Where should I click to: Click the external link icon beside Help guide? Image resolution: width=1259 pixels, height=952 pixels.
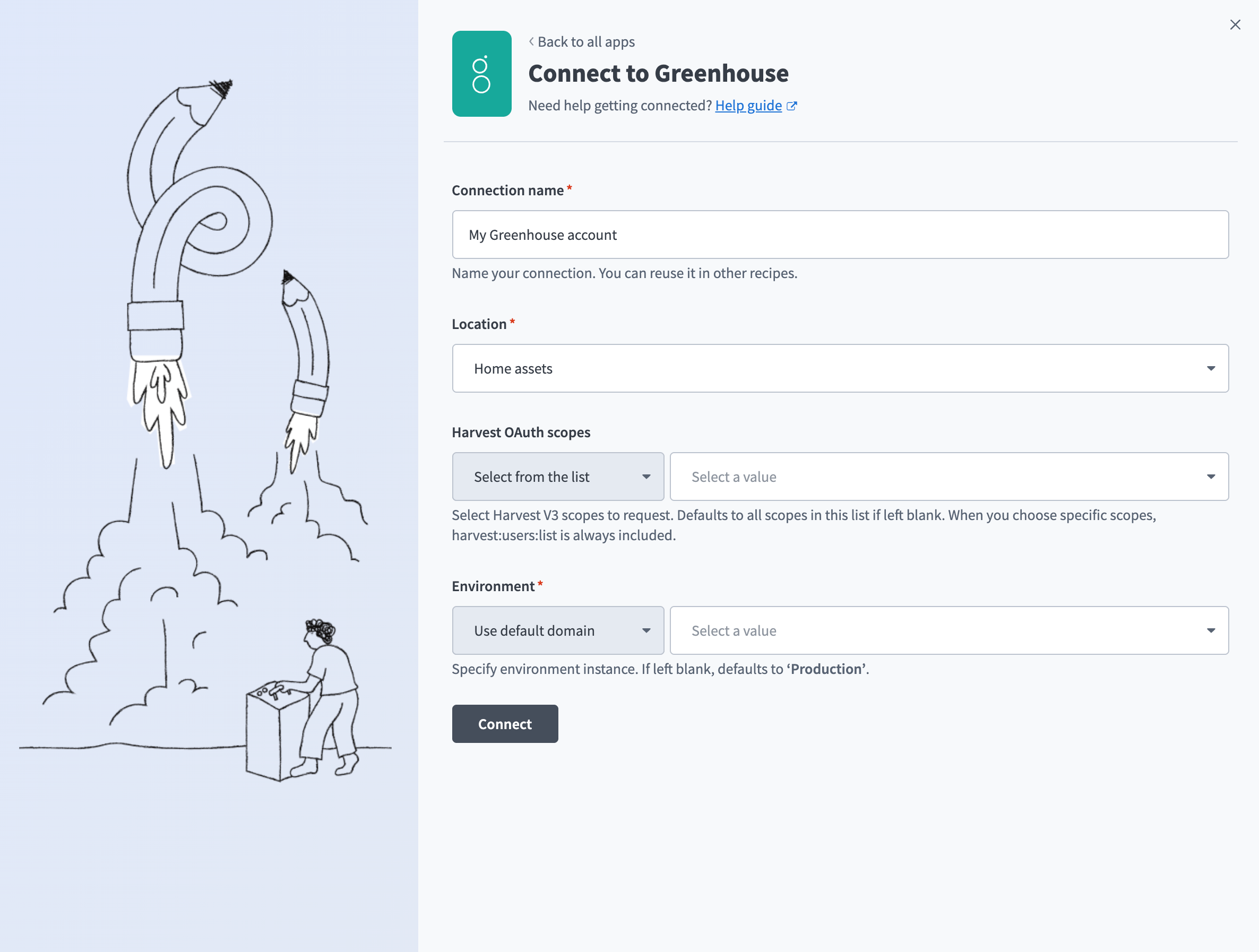[792, 105]
